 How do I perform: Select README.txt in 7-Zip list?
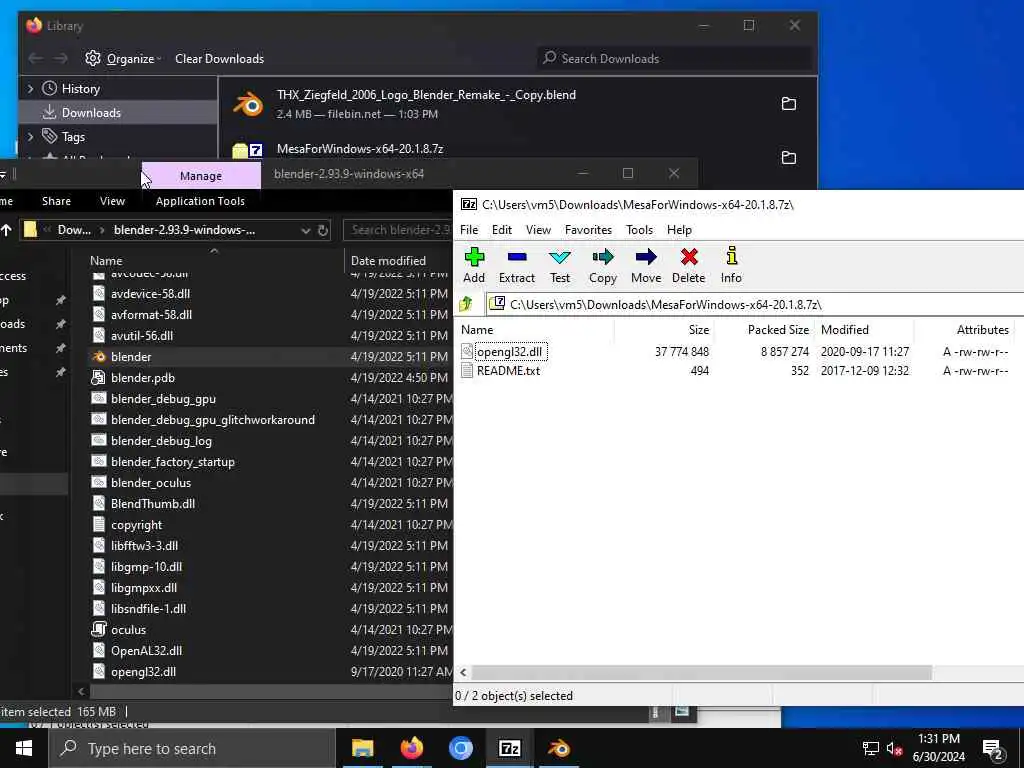tap(508, 371)
